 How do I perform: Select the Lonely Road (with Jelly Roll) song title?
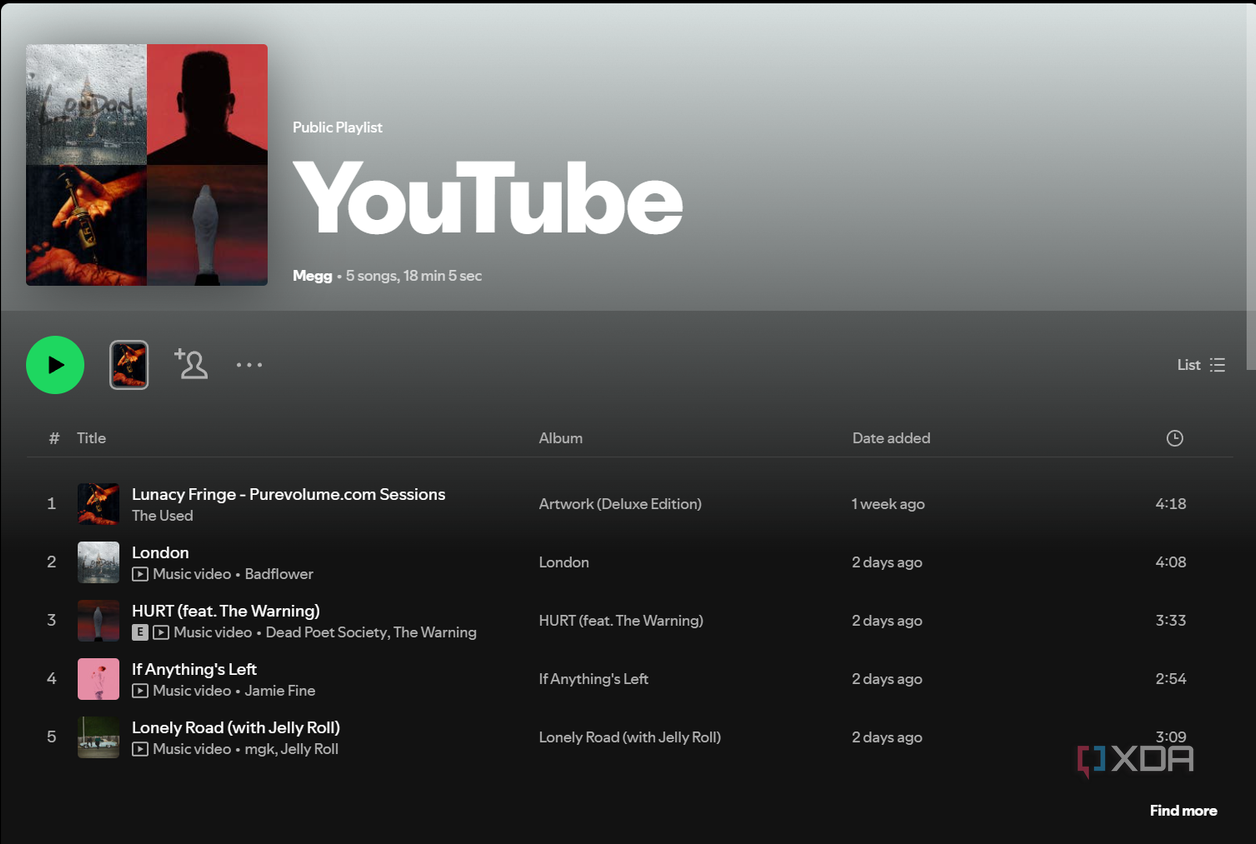(x=236, y=727)
